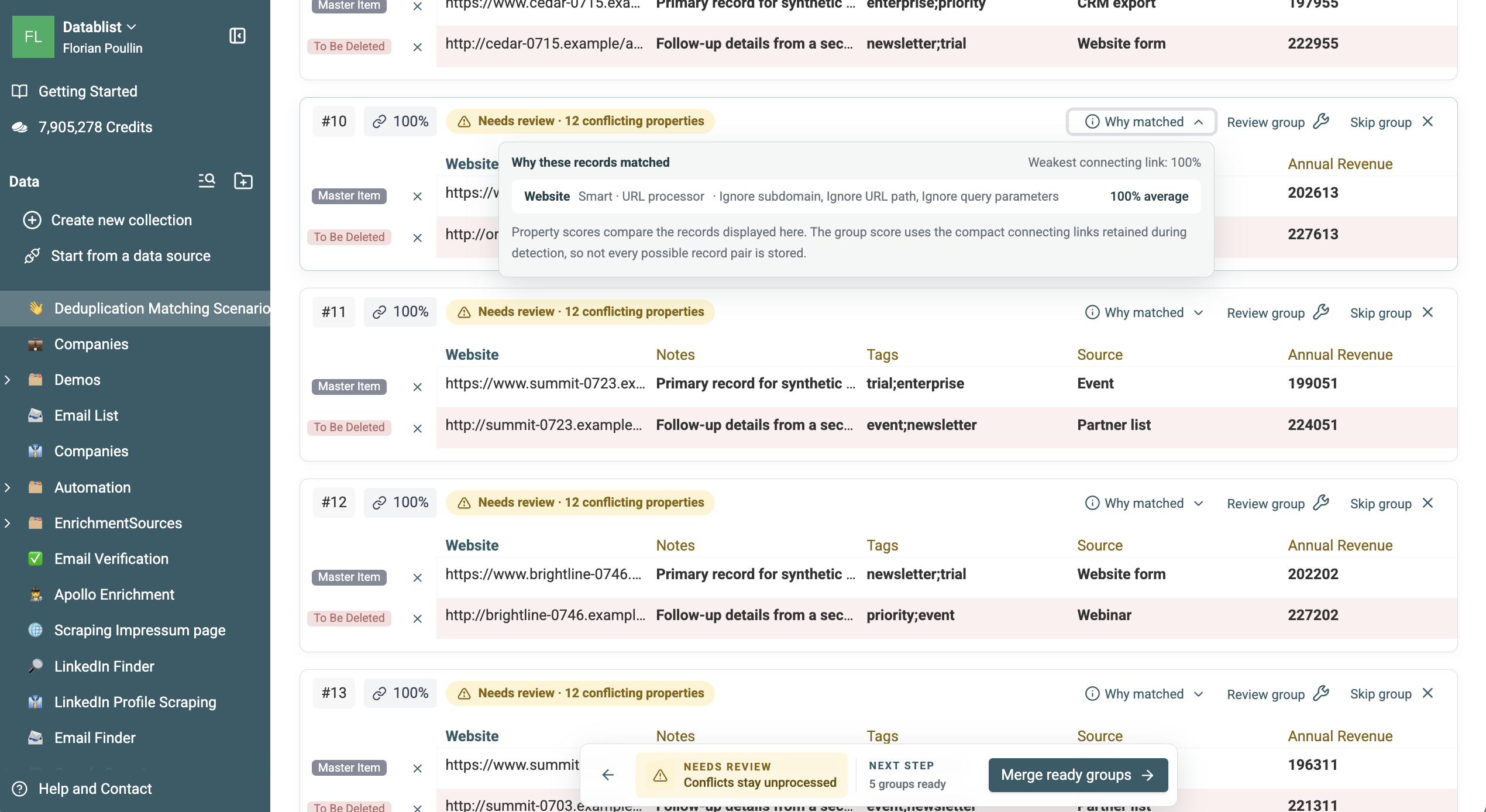Expand Why matched on group #11
Viewport: 1486px width, 812px height.
tap(1144, 312)
